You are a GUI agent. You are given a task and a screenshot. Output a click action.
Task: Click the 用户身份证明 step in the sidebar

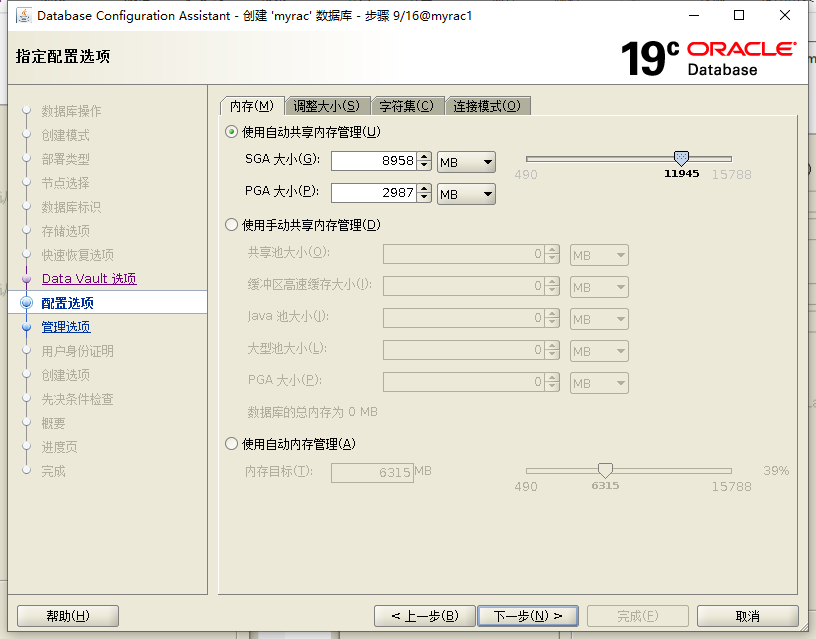click(x=78, y=351)
